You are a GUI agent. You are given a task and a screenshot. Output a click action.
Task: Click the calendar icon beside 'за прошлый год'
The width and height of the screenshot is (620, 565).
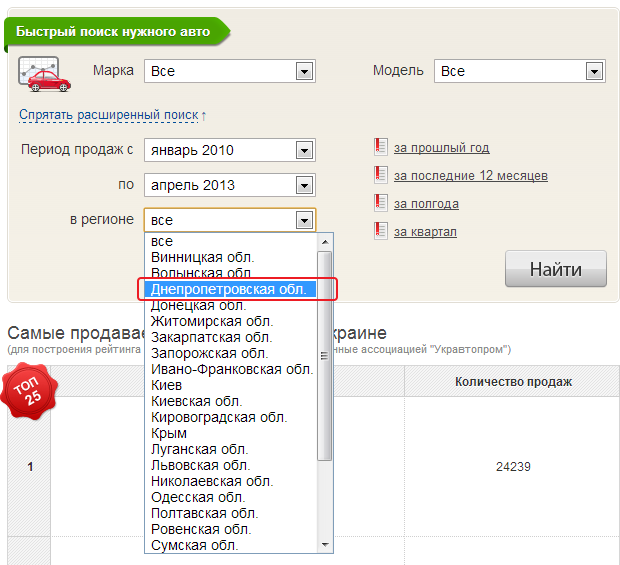tap(380, 147)
